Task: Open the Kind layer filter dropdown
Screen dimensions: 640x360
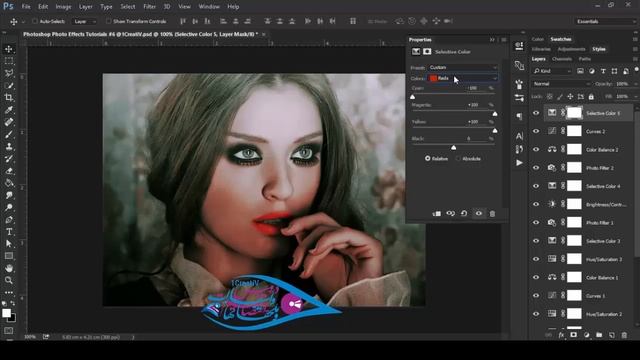Action: click(x=552, y=71)
